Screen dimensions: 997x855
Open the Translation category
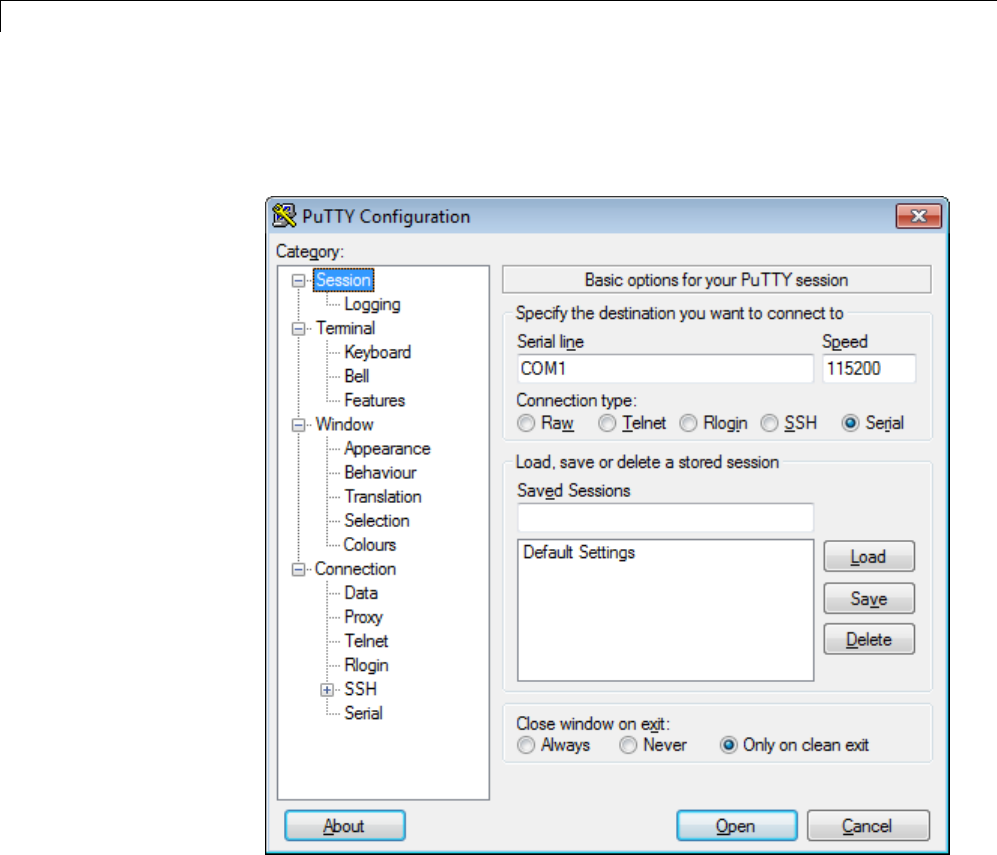[383, 496]
